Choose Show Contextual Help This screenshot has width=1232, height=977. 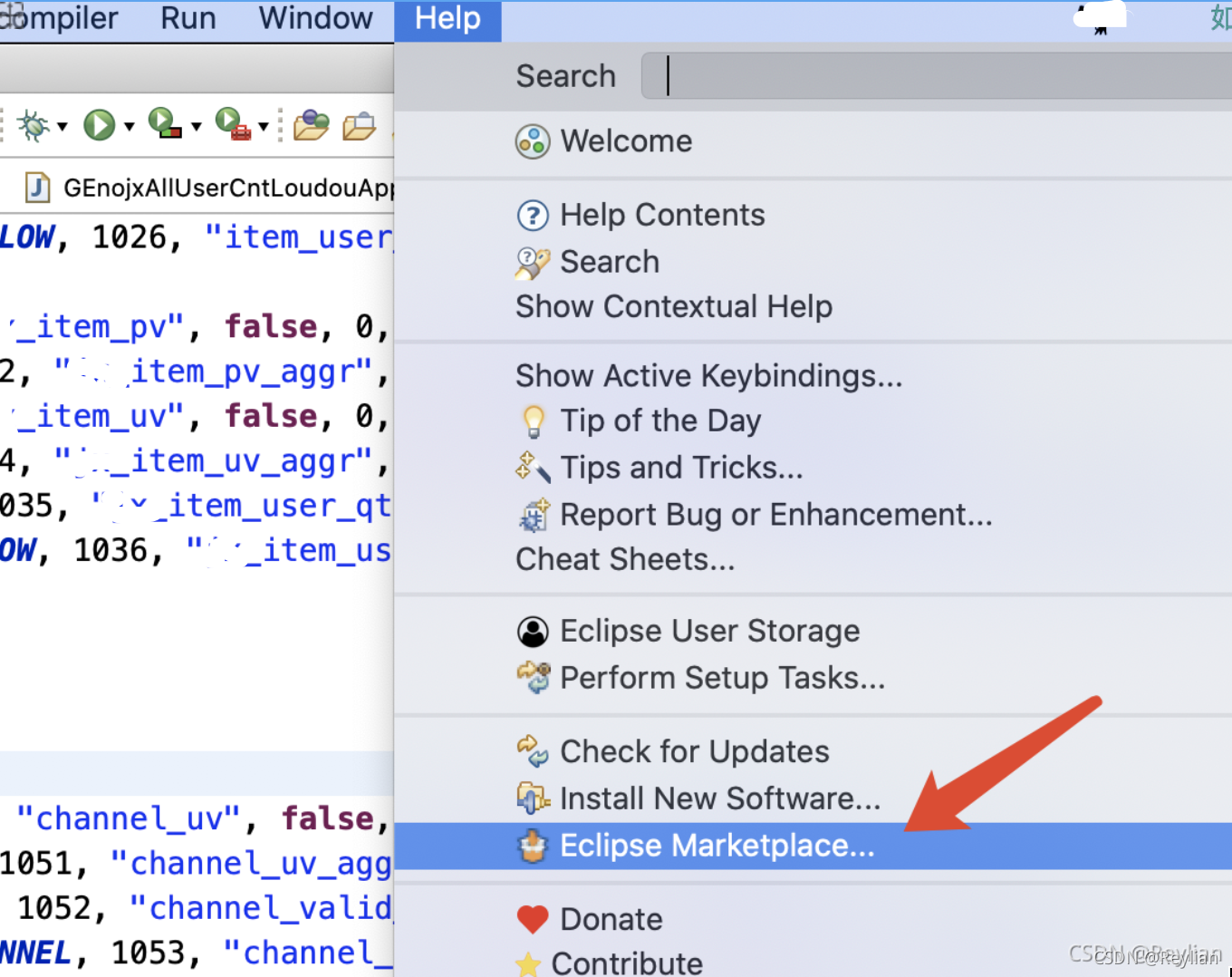813,306
